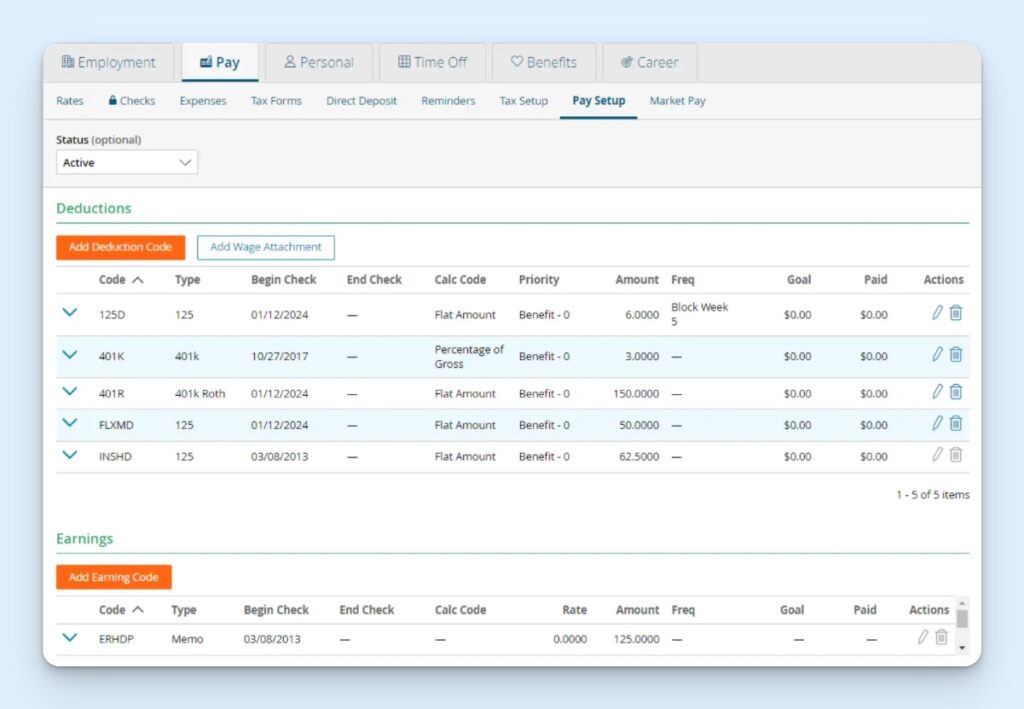Open the Market Pay sub-tab
1024x709 pixels.
tap(677, 101)
